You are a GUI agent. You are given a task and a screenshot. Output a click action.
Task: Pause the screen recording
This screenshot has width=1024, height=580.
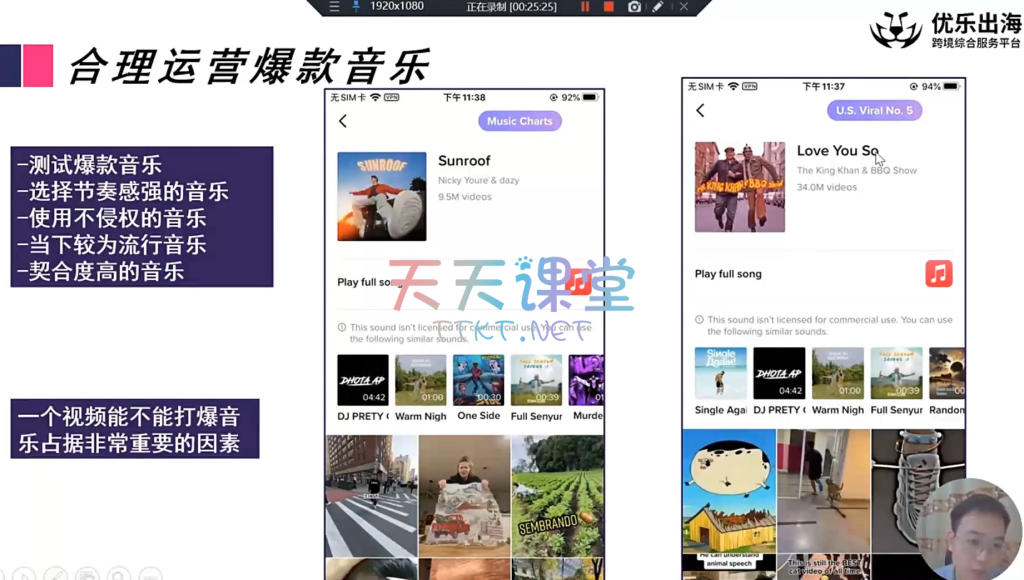pos(585,7)
